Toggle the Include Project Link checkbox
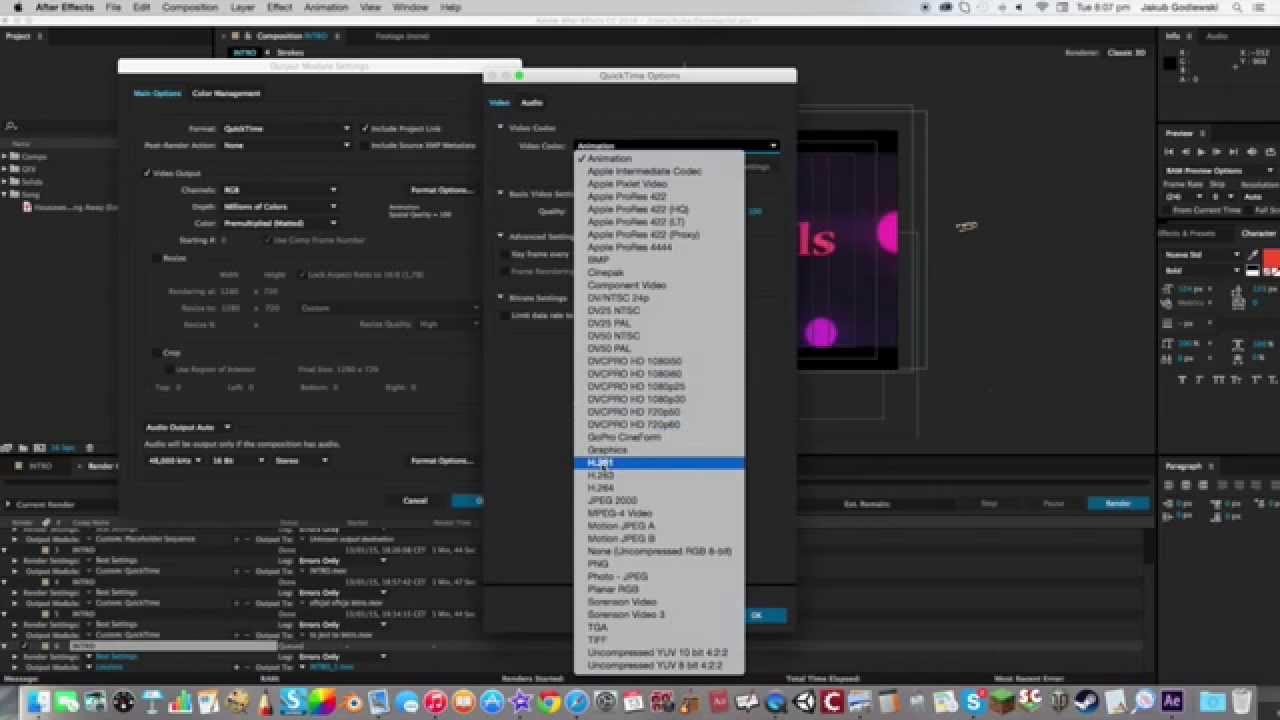The height and width of the screenshot is (720, 1280). 365,129
